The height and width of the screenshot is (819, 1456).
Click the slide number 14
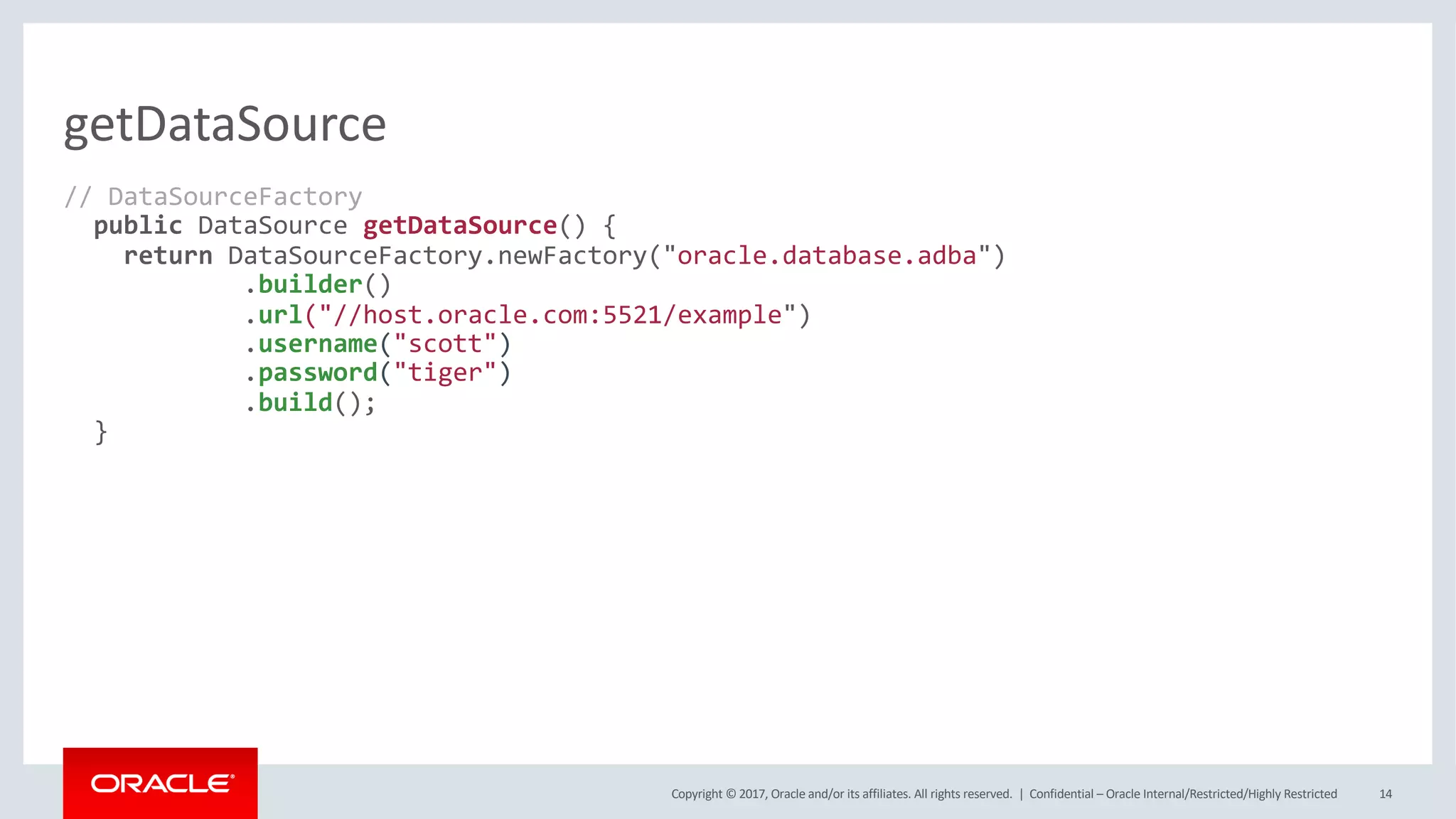1385,794
